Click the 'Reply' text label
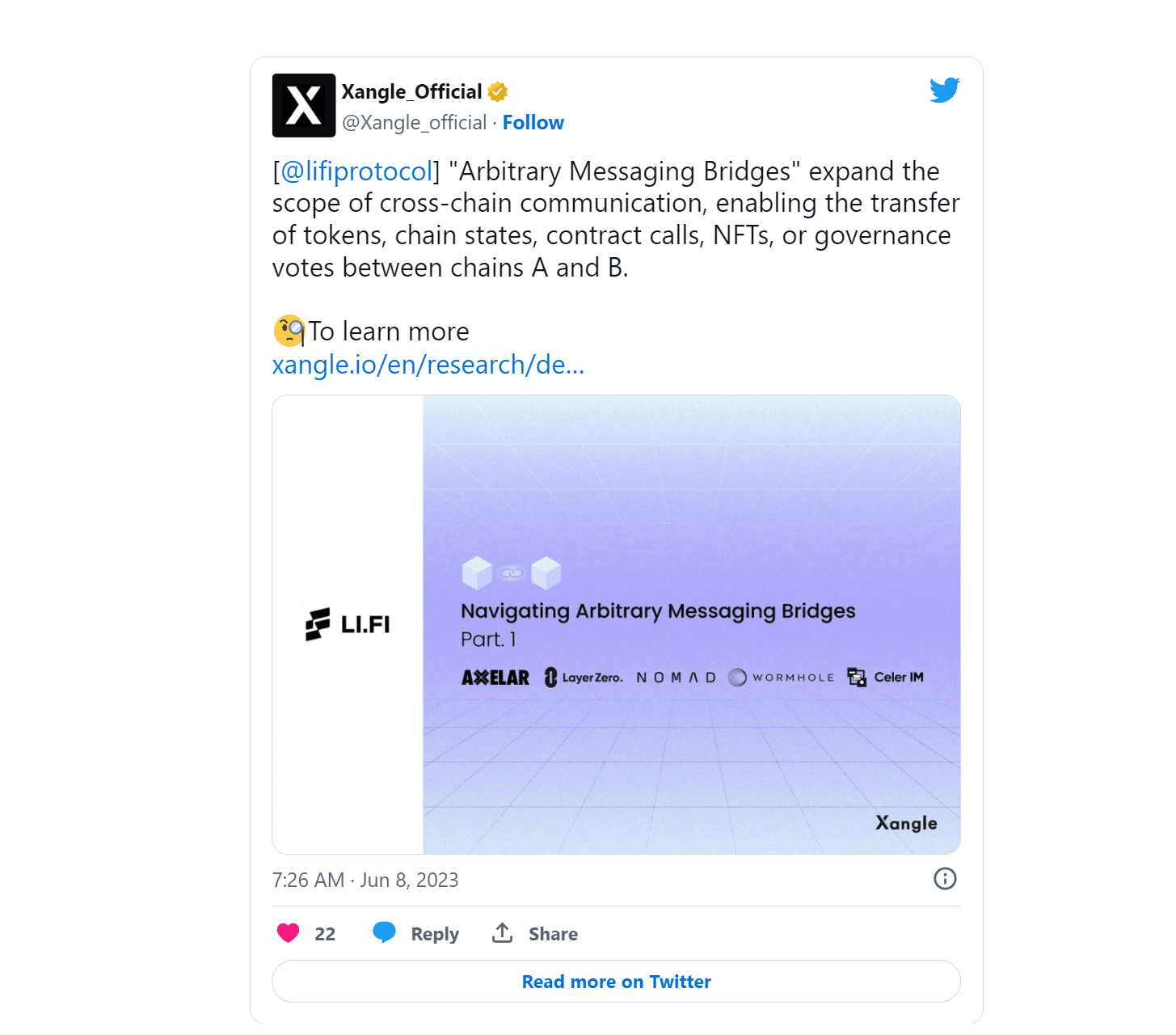Viewport: 1176px width, 1035px height. pyautogui.click(x=436, y=933)
